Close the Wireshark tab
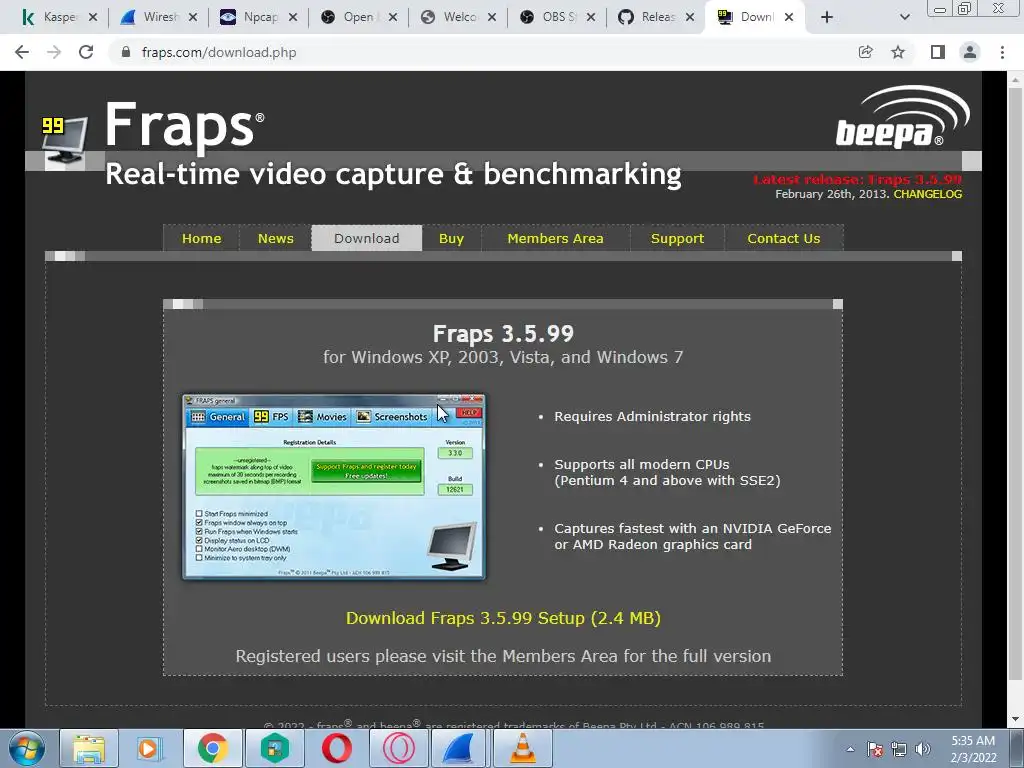 pyautogui.click(x=193, y=18)
